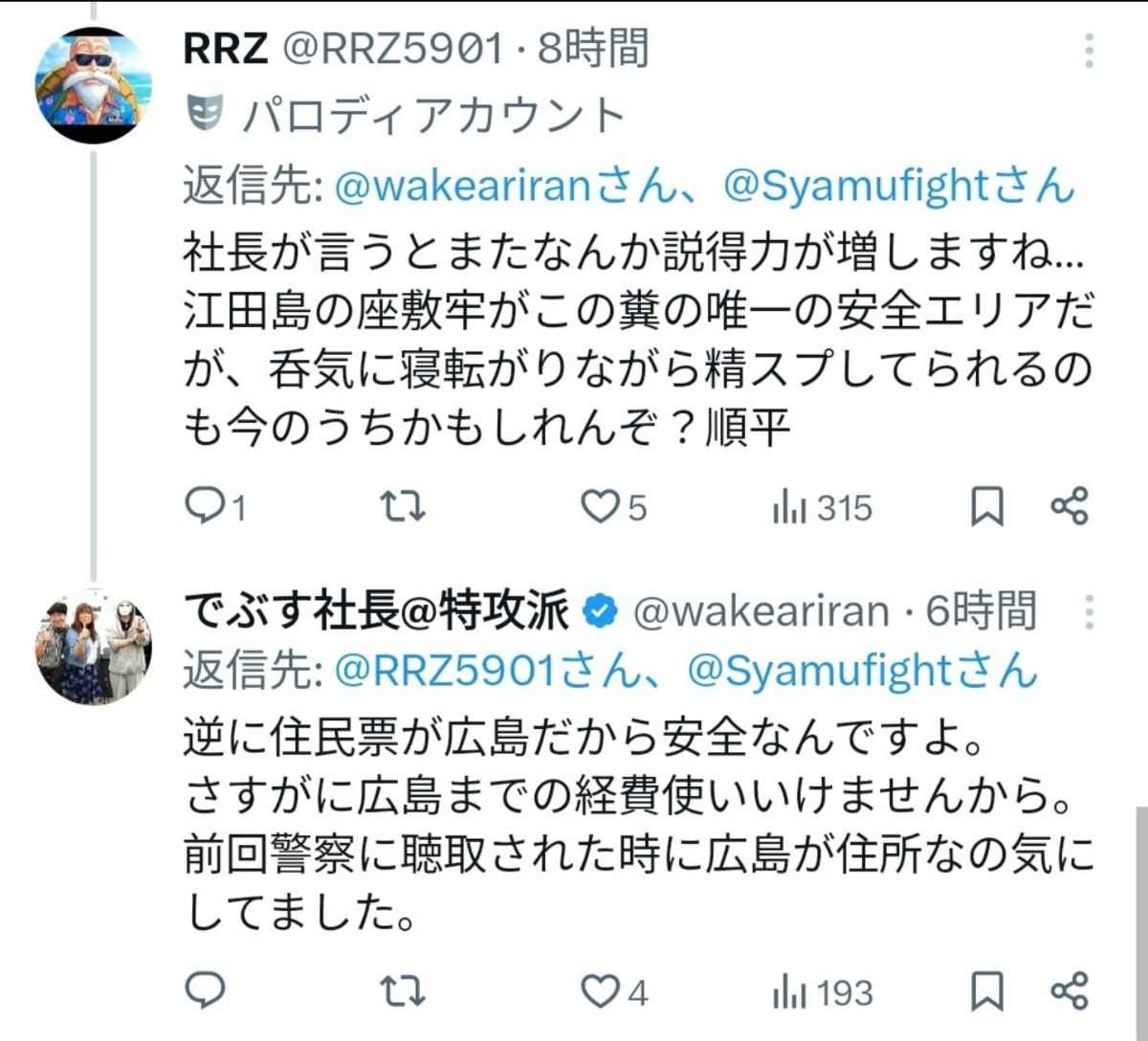Screen dimensions: 1148x1041
Task: Retweet the RRZ post
Action: click(x=403, y=507)
